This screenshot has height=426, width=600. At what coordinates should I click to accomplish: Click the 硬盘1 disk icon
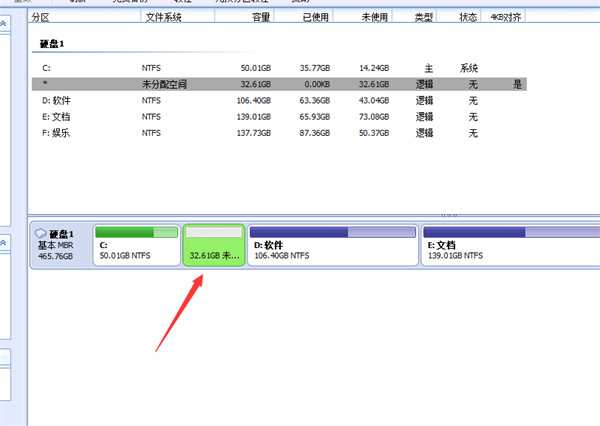coord(40,233)
